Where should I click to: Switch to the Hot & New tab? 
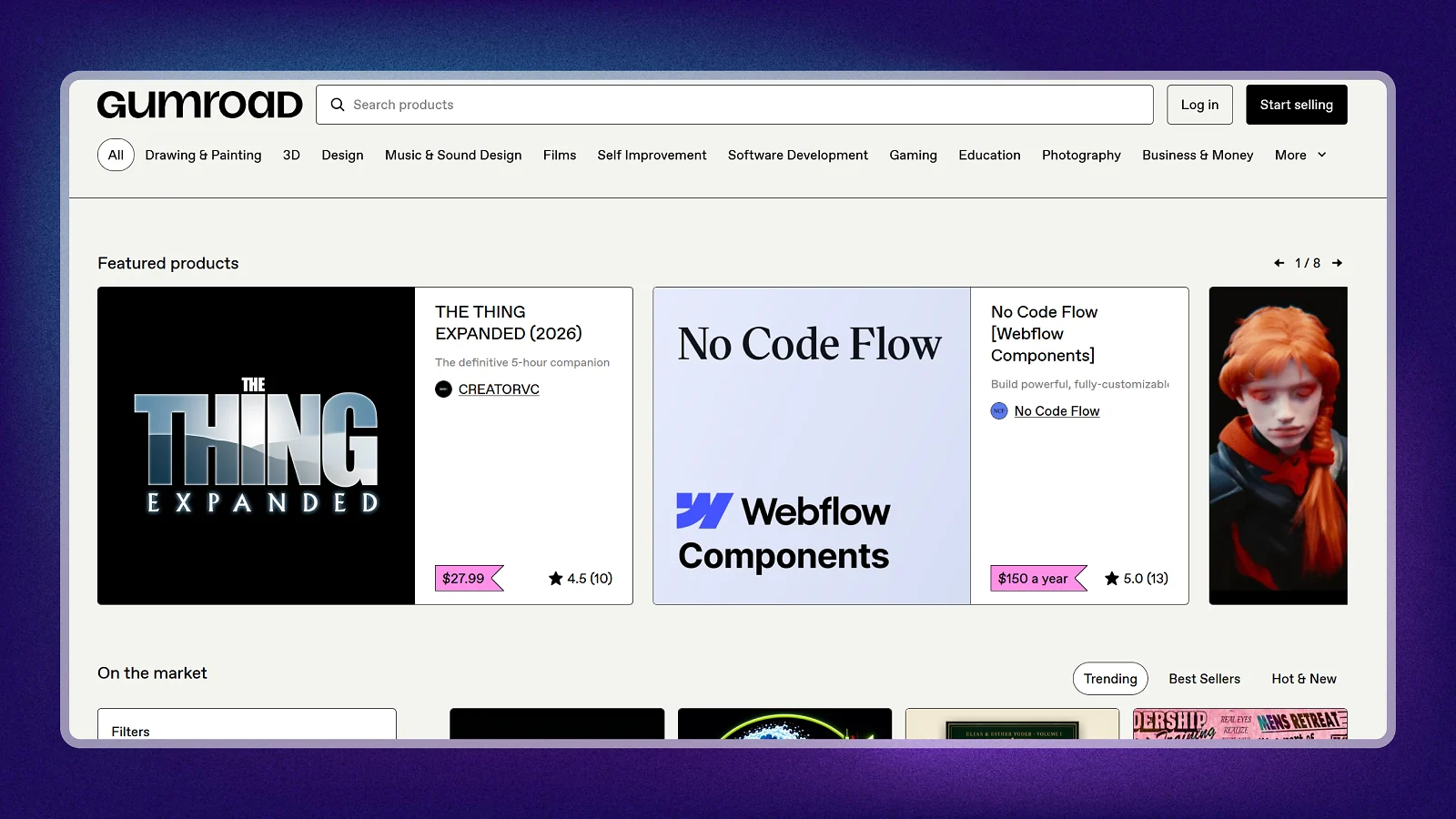pyautogui.click(x=1303, y=679)
